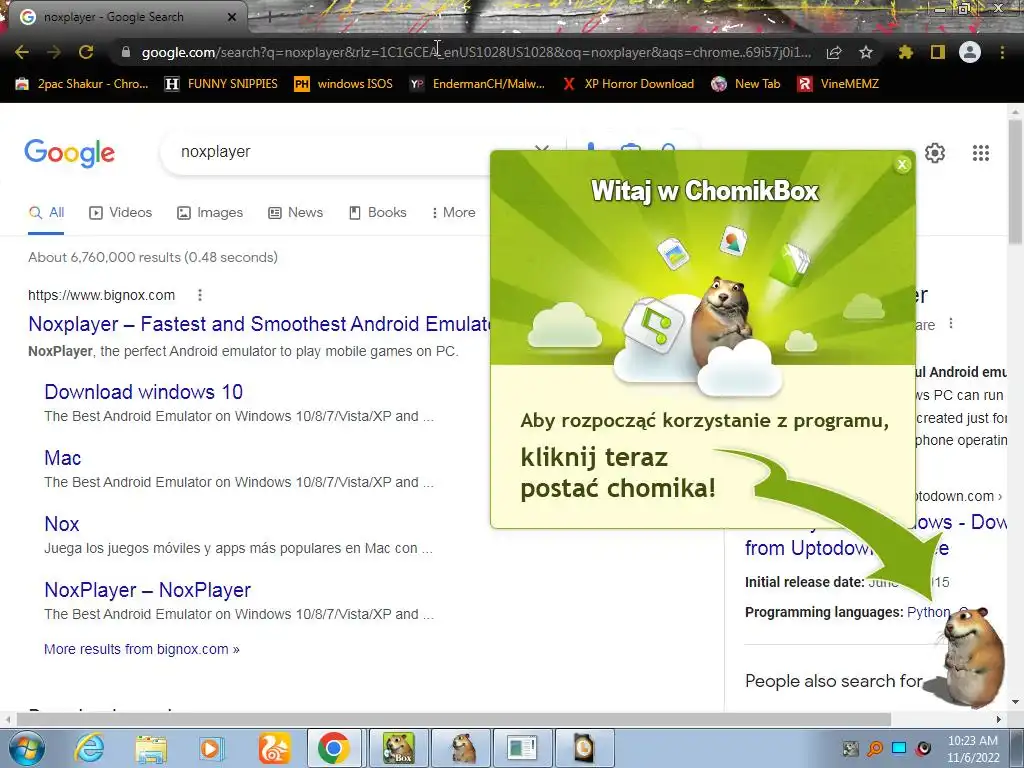Click the address bar URL
1024x768 pixels.
pos(477,52)
